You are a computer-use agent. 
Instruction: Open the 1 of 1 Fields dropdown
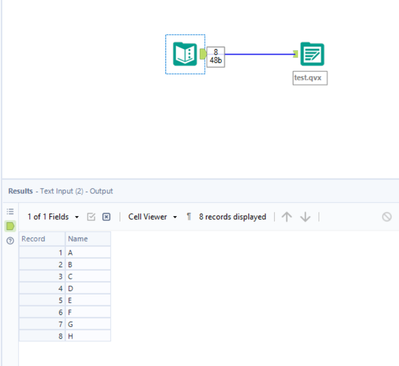[53, 217]
